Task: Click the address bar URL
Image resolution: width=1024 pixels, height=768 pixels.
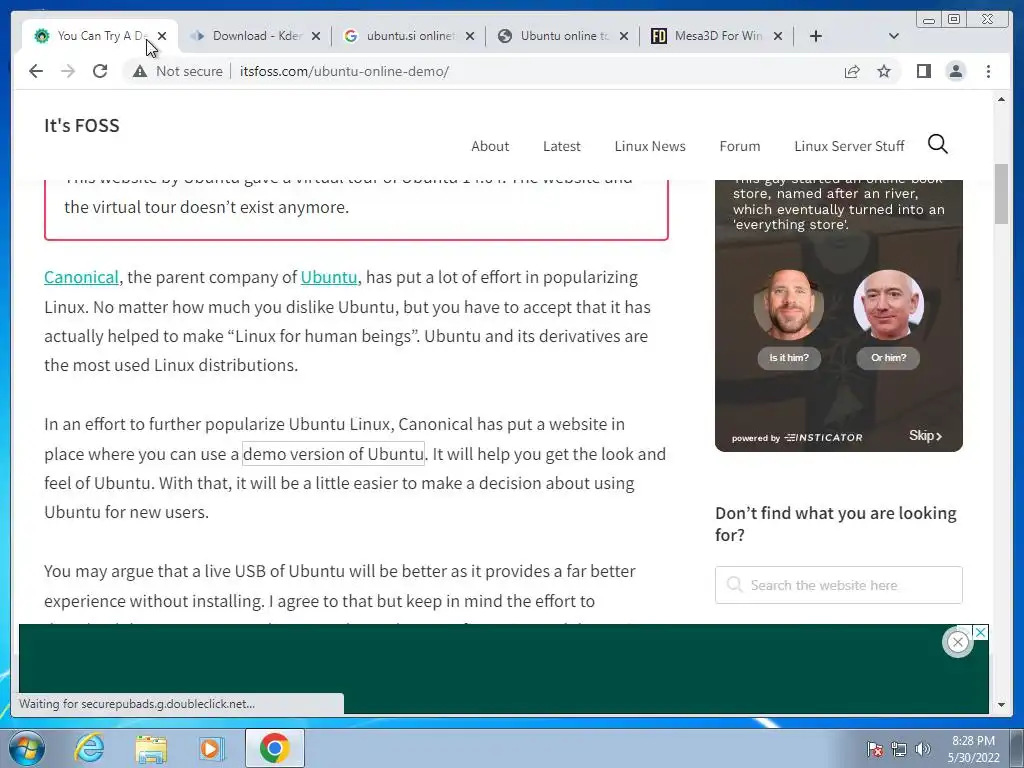Action: tap(344, 71)
